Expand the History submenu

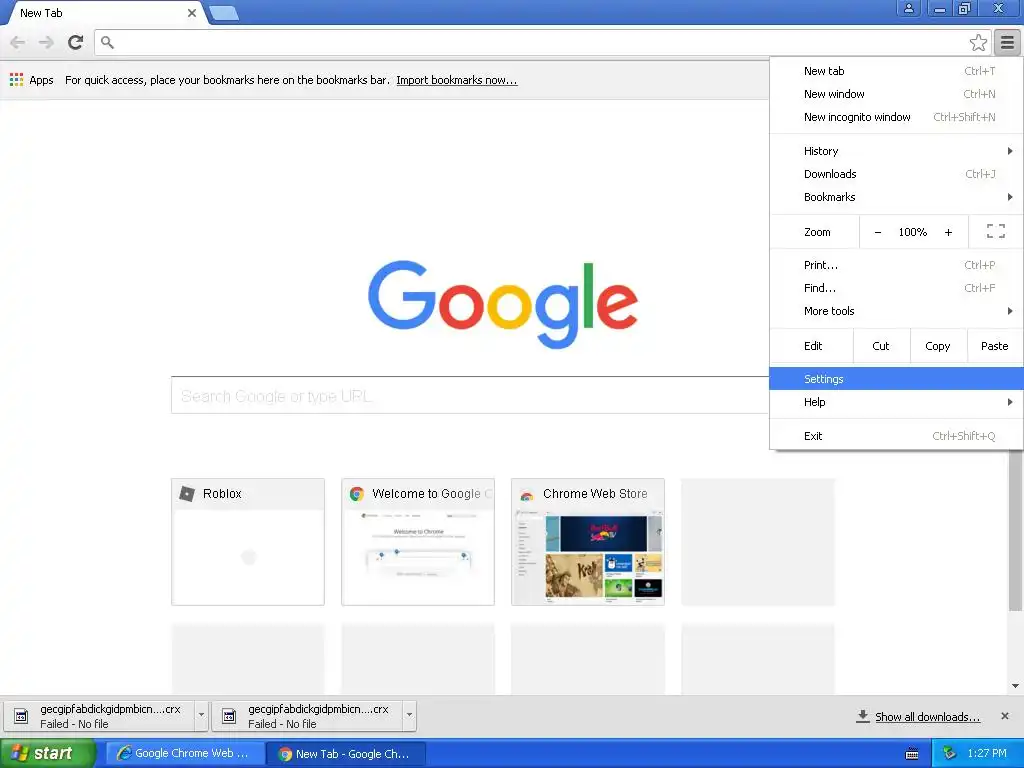896,151
